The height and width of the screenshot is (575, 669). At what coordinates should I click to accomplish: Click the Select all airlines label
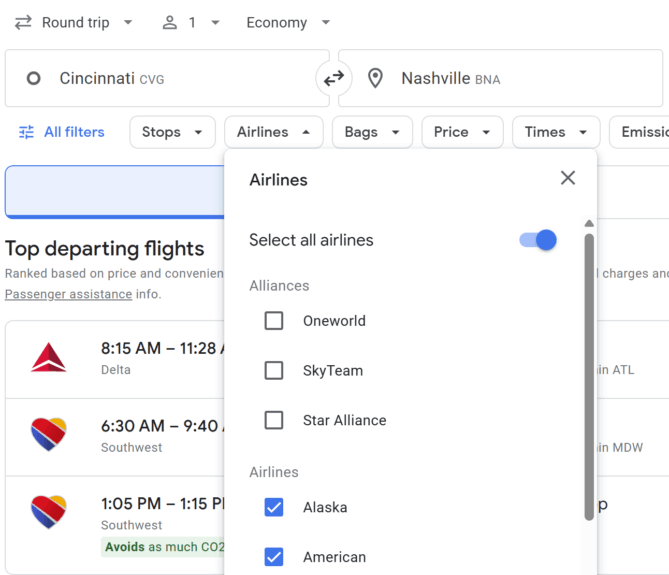click(311, 240)
